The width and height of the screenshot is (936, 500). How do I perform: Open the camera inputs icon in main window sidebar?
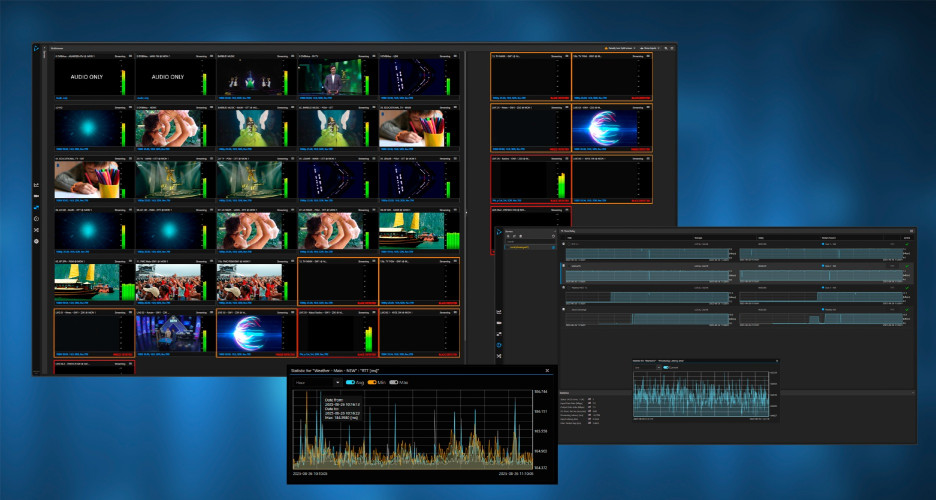pyautogui.click(x=36, y=196)
